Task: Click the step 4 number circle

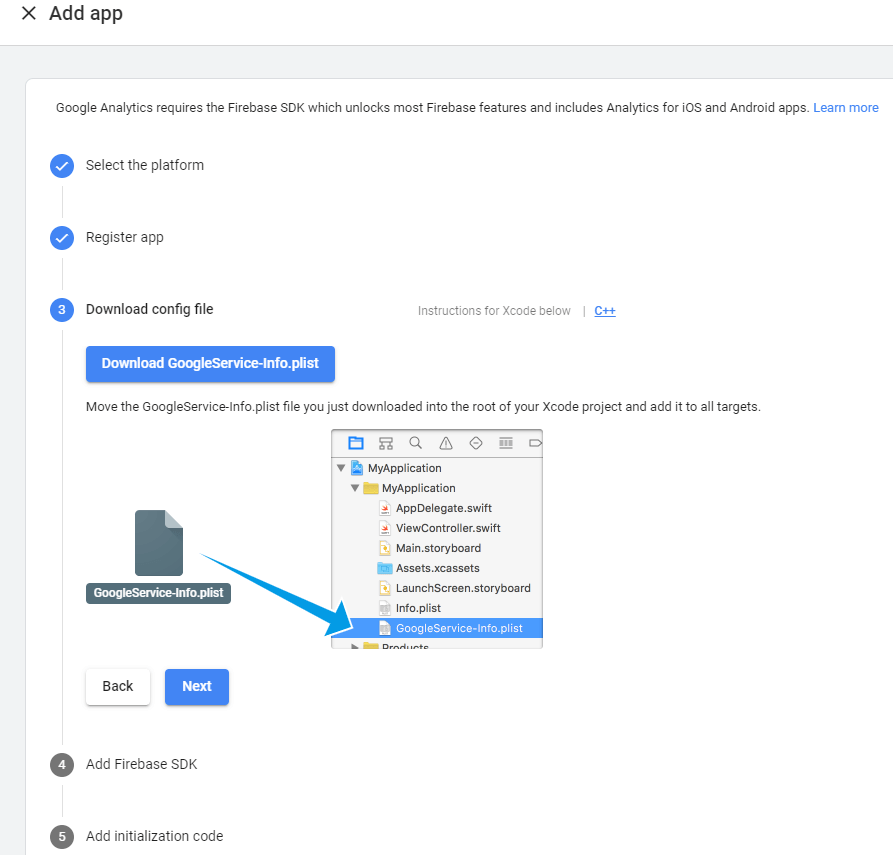Action: (x=62, y=765)
